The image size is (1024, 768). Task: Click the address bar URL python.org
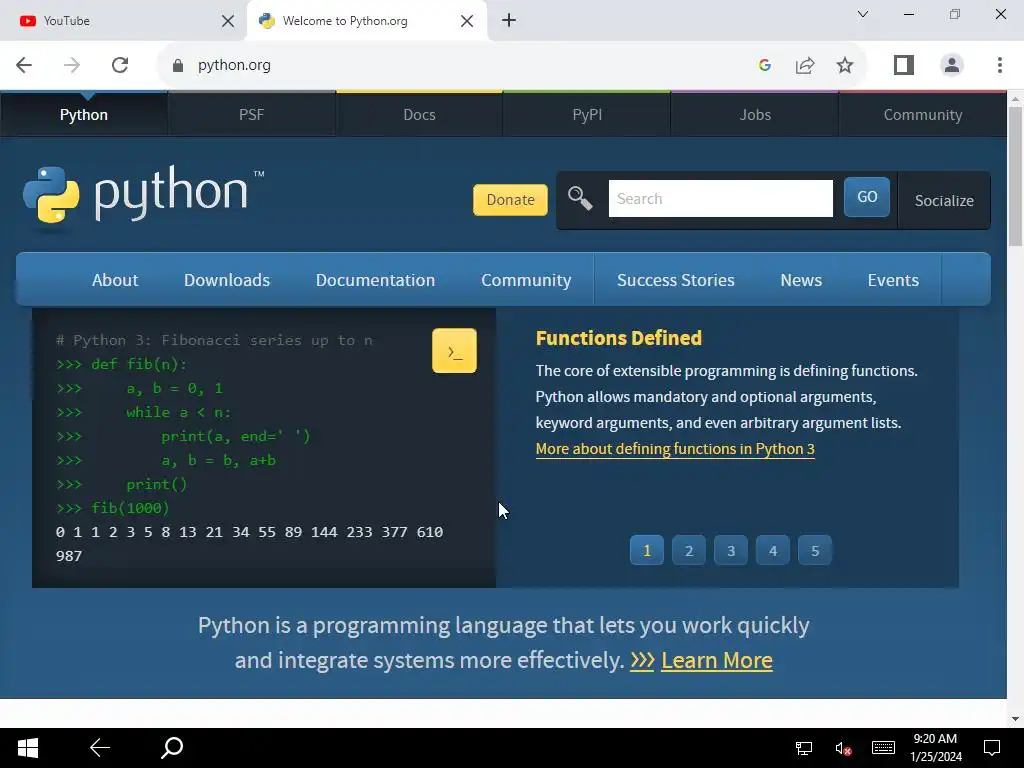[234, 65]
